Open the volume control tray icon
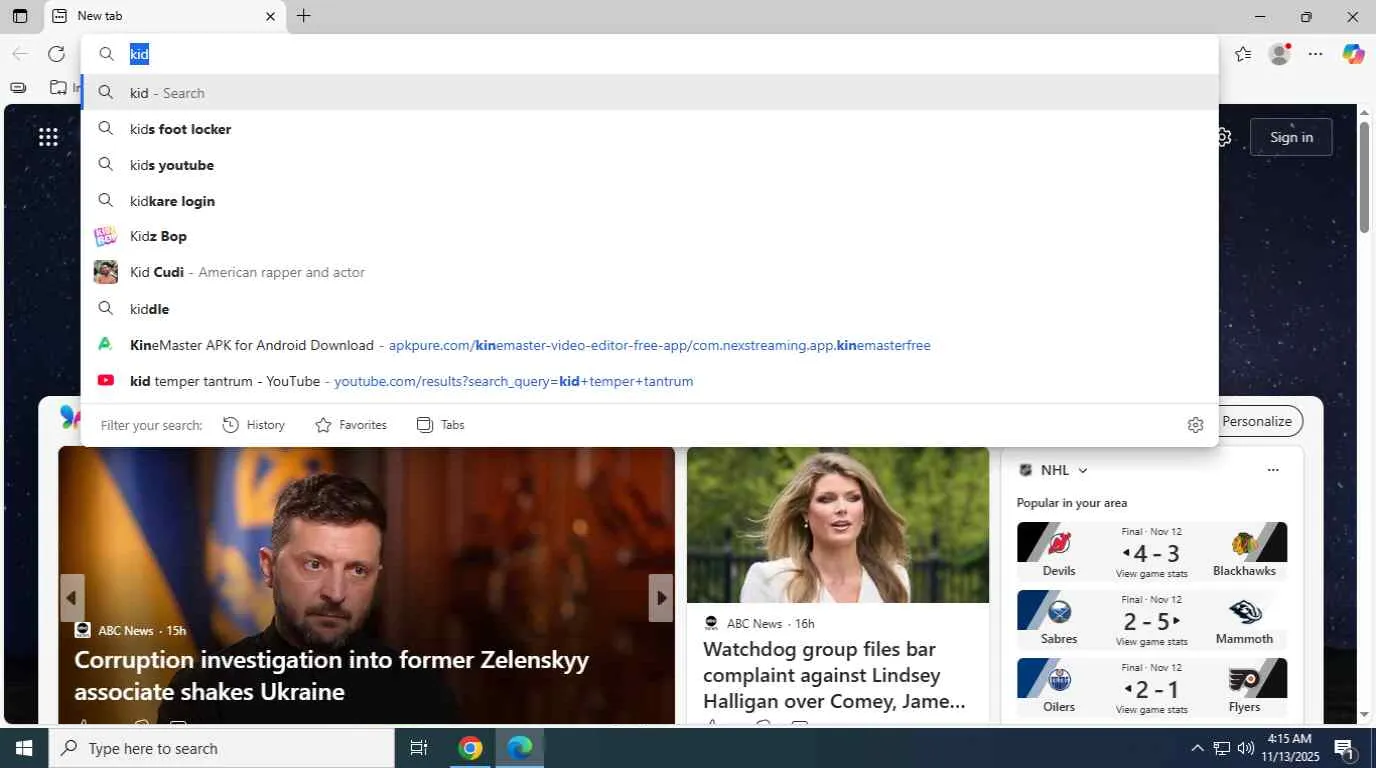 tap(1245, 748)
